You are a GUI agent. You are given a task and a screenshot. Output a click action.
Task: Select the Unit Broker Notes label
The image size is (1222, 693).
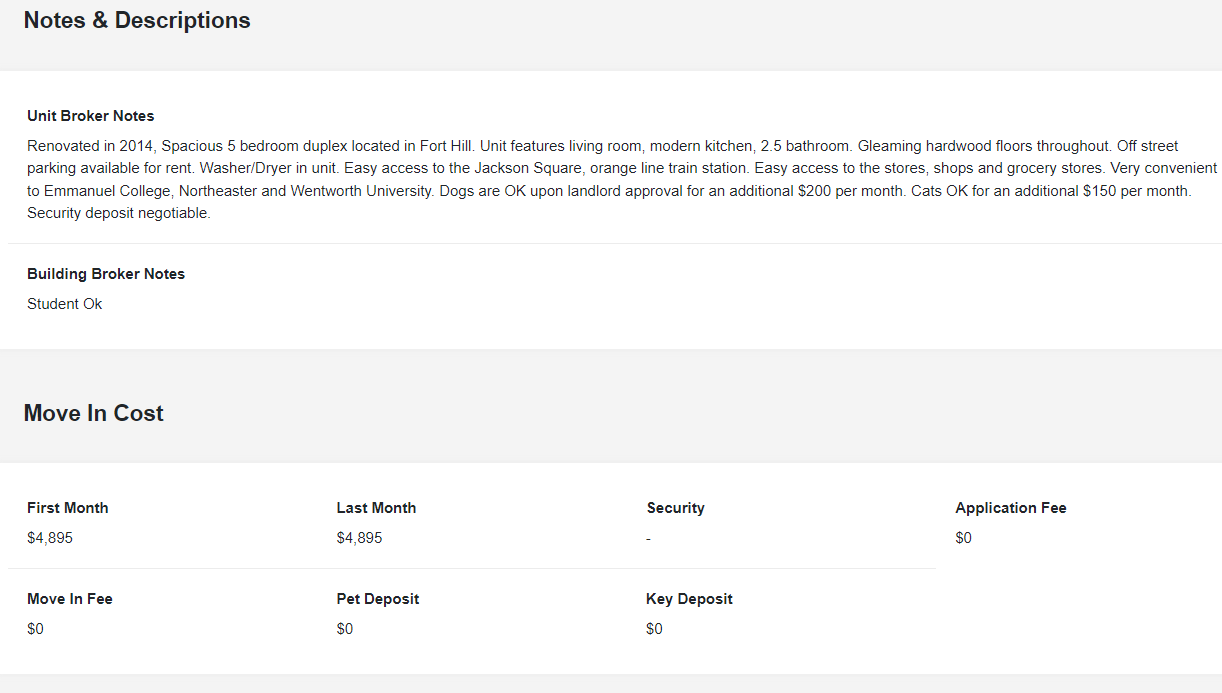click(x=91, y=116)
